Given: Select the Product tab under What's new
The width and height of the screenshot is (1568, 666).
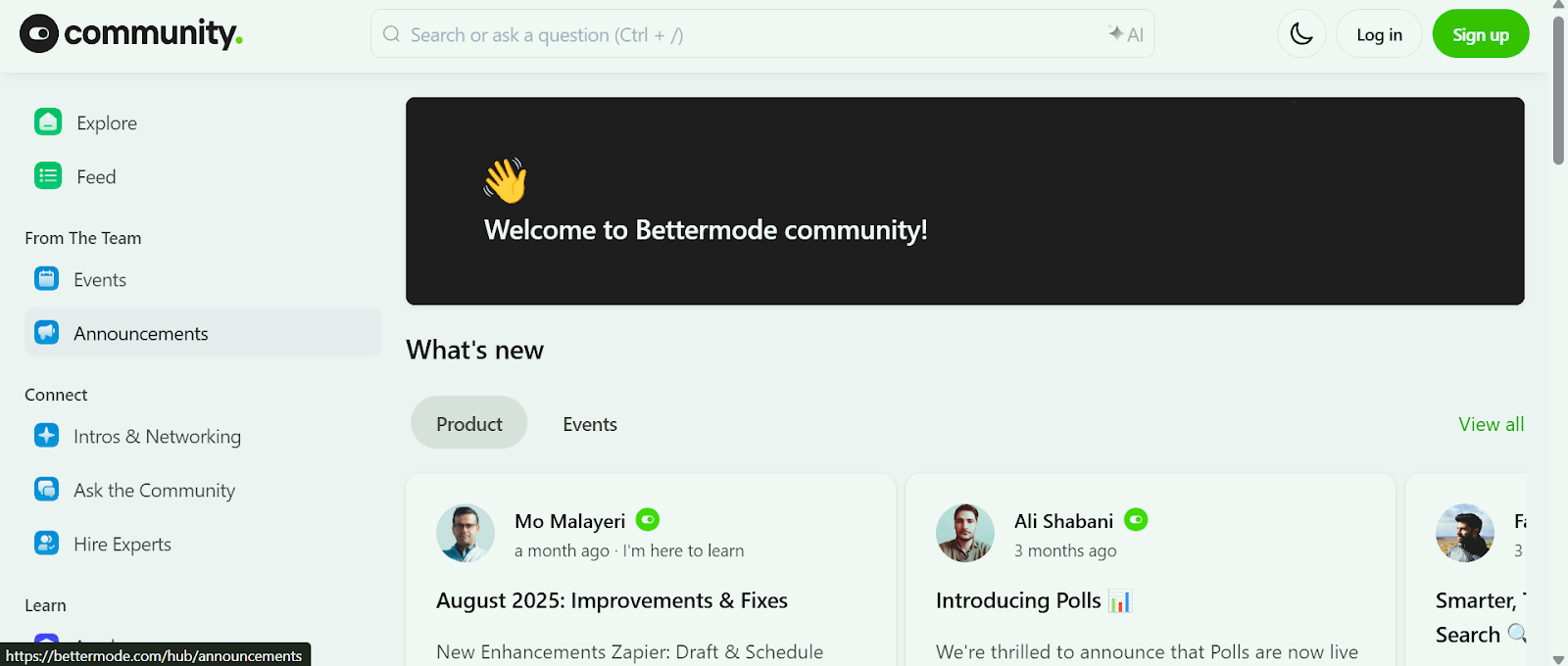Looking at the screenshot, I should [468, 423].
